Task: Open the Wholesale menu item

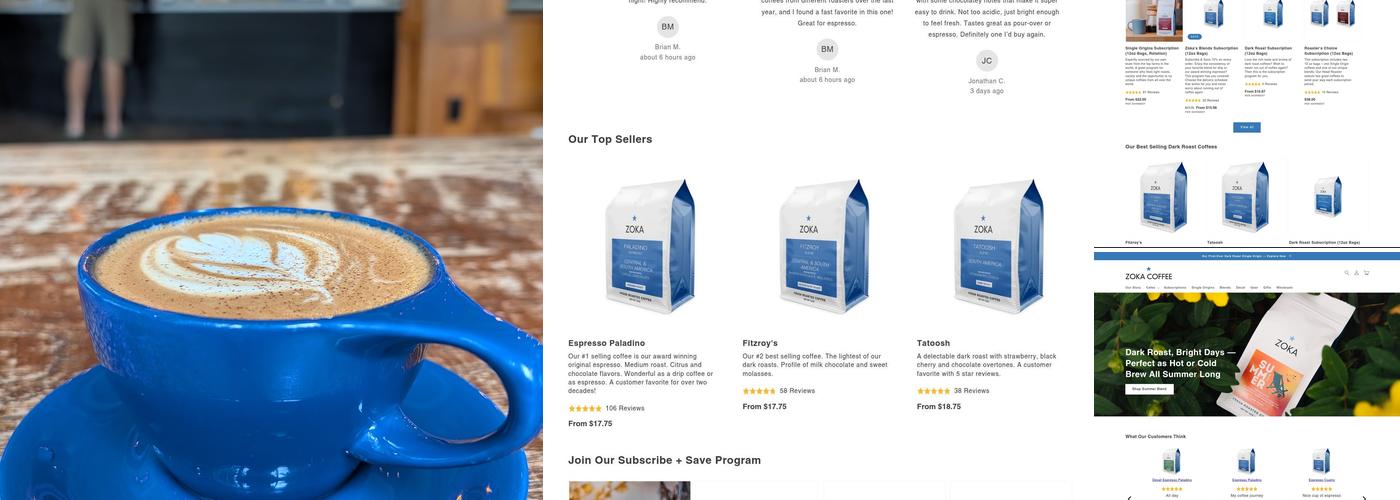Action: coord(1284,288)
